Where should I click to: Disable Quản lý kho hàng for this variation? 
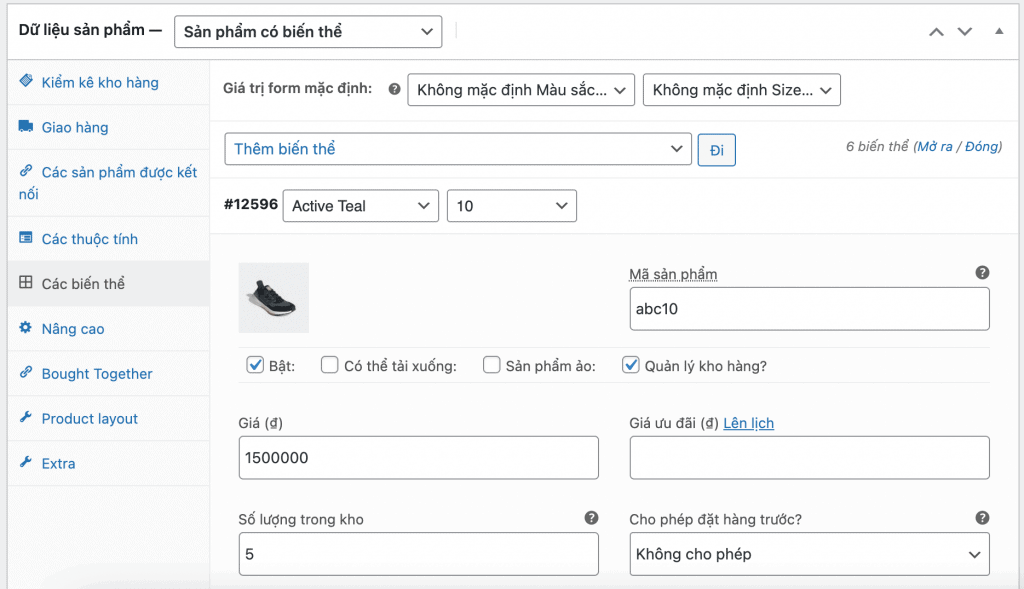click(x=631, y=365)
